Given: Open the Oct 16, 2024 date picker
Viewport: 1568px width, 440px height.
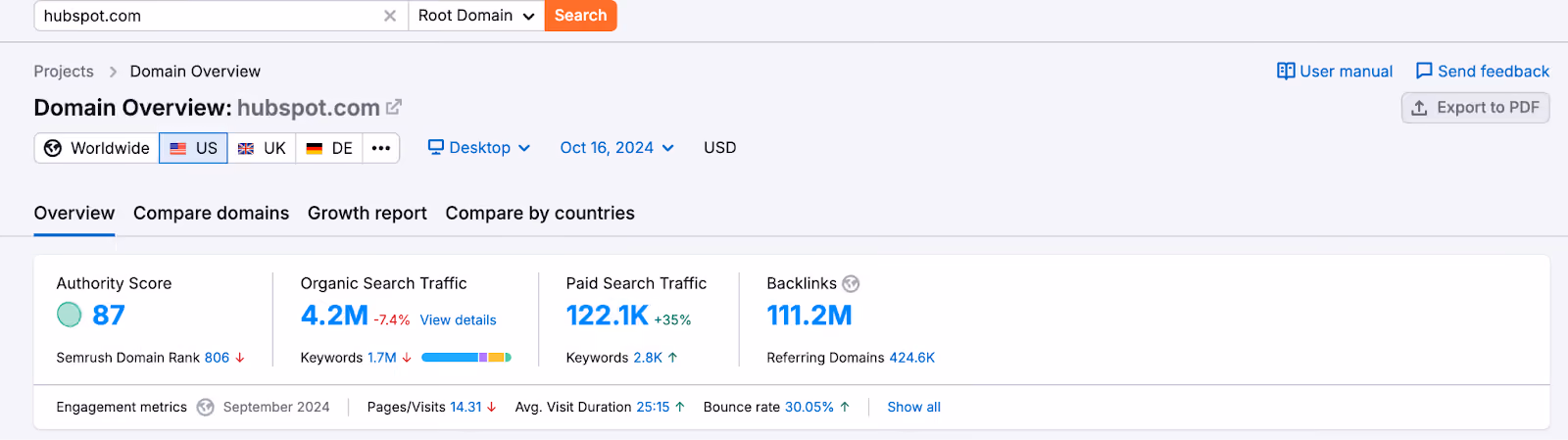Looking at the screenshot, I should 617,148.
